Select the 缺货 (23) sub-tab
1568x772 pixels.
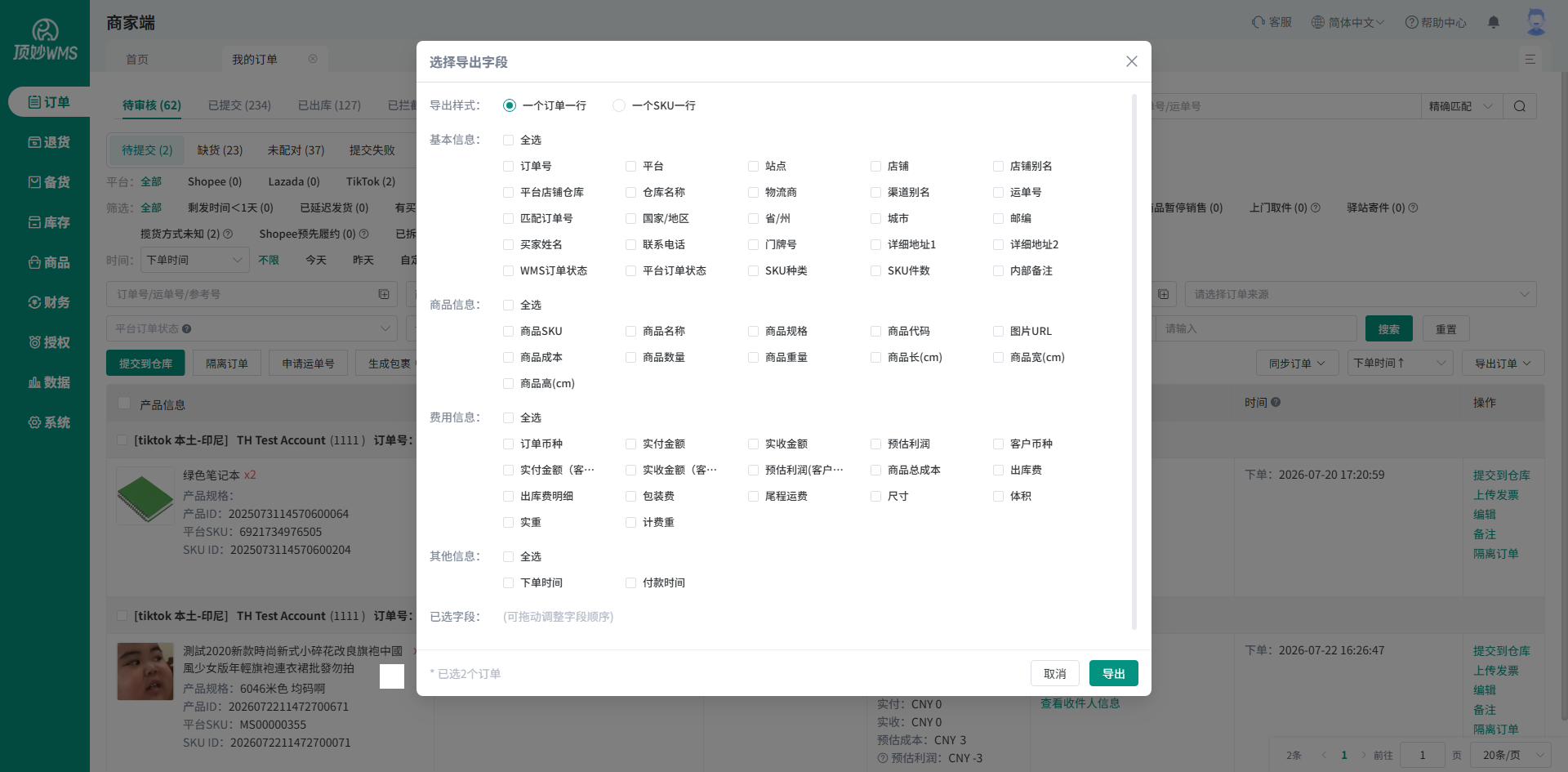tap(220, 150)
